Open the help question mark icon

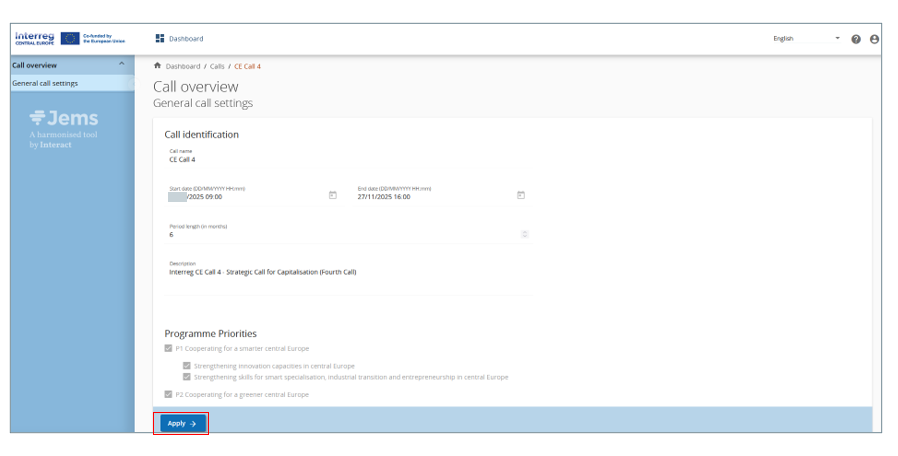(856, 39)
